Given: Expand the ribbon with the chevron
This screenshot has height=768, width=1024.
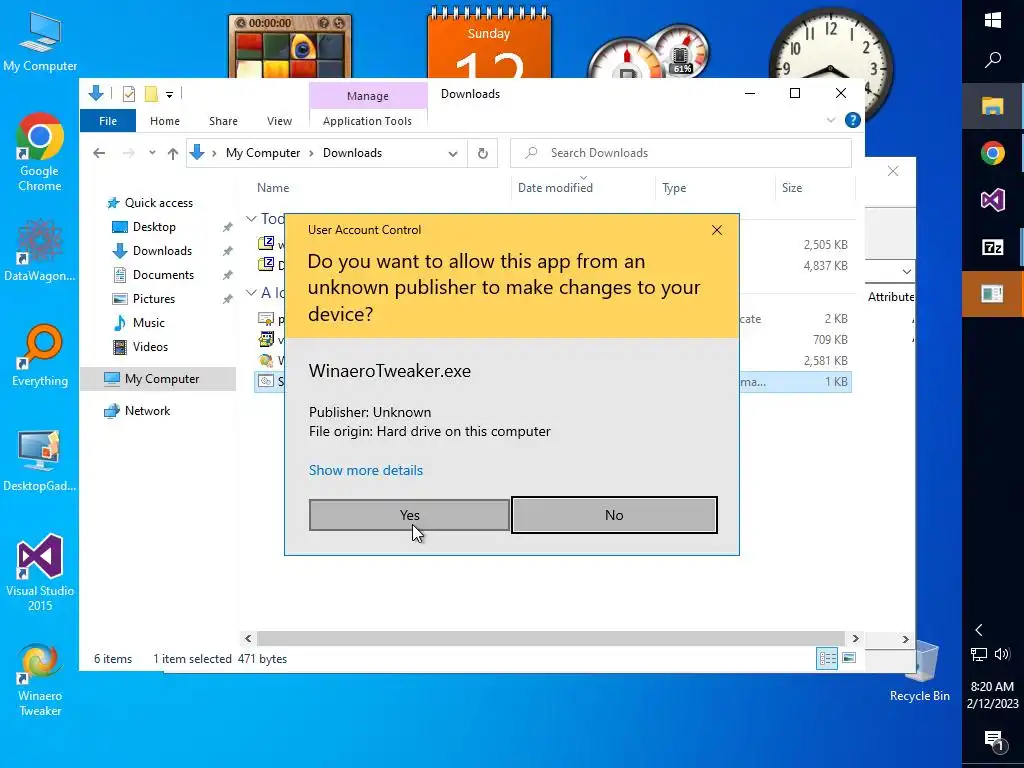Looking at the screenshot, I should (831, 120).
